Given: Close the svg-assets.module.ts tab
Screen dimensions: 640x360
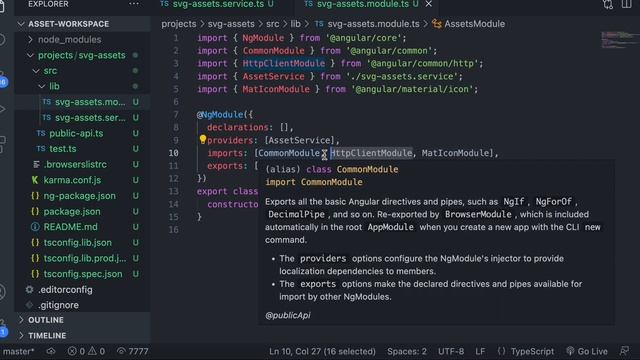Looking at the screenshot, I should [429, 4].
